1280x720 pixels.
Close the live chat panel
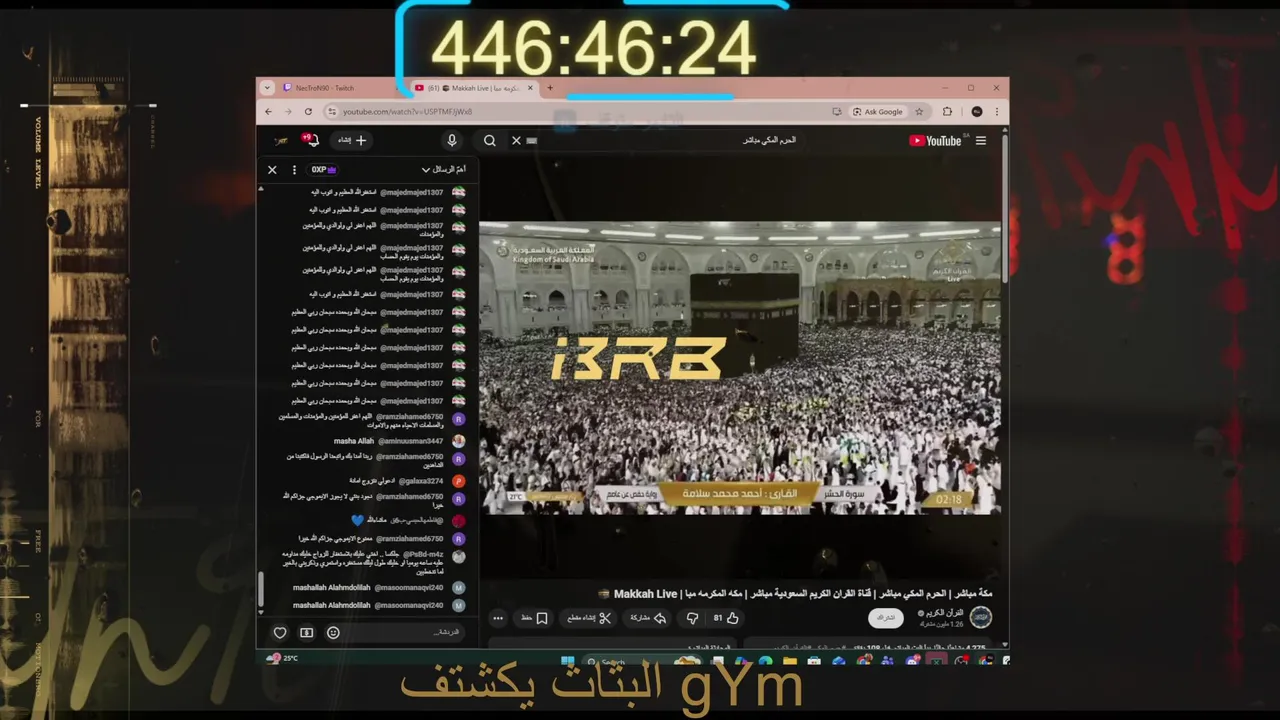tap(272, 170)
